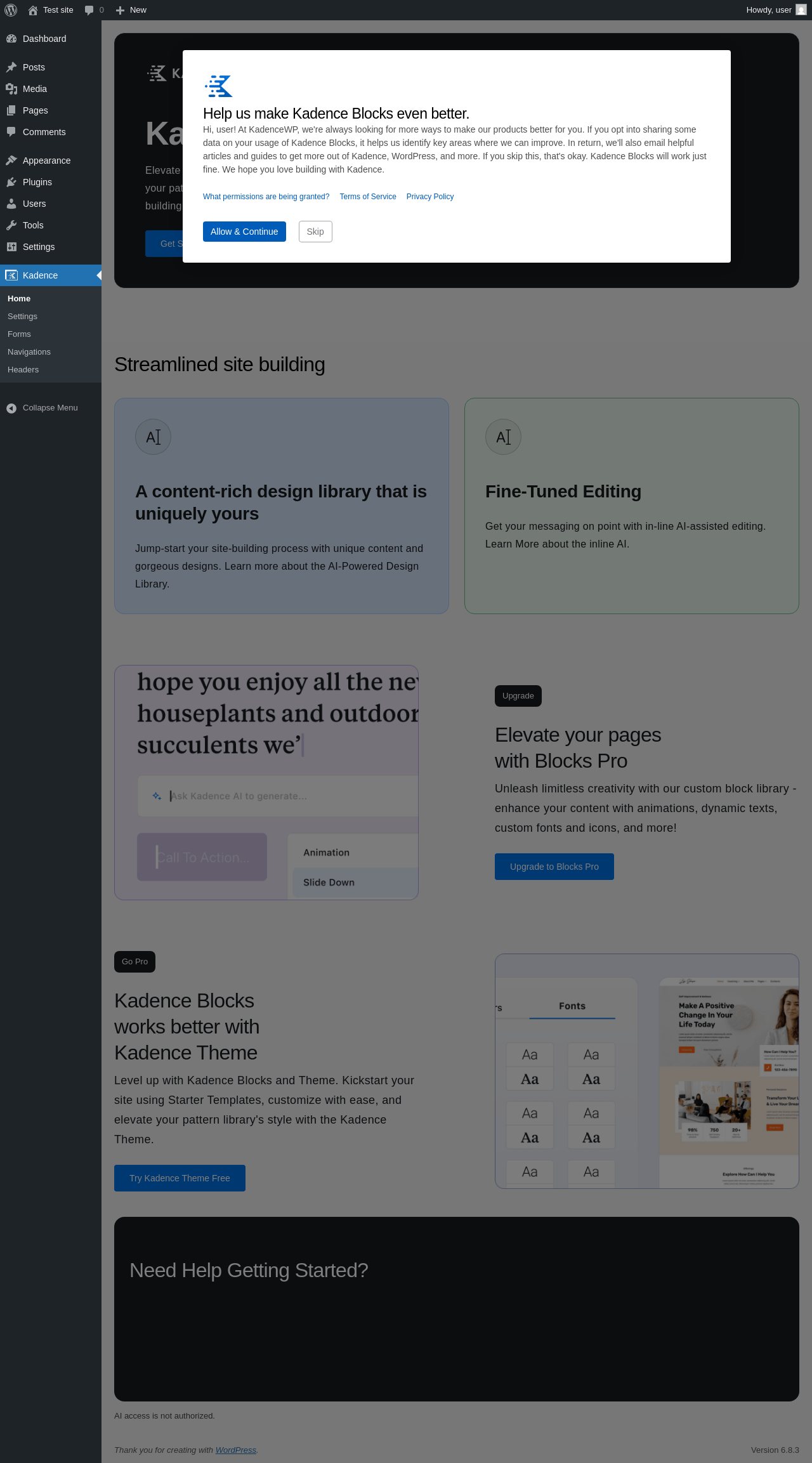The height and width of the screenshot is (1463, 812).
Task: Select the Kadence menu item
Action: (x=51, y=275)
